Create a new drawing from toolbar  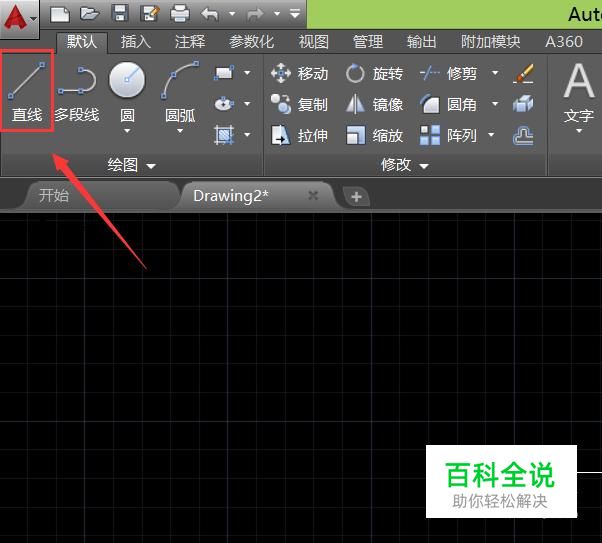[x=60, y=15]
